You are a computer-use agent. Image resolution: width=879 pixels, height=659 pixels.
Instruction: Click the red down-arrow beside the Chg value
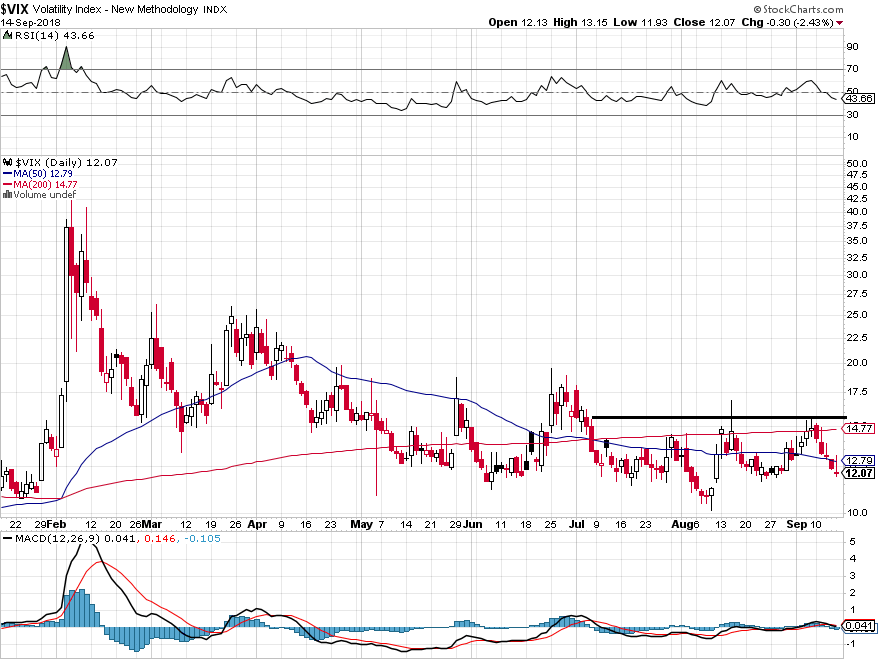pos(839,23)
